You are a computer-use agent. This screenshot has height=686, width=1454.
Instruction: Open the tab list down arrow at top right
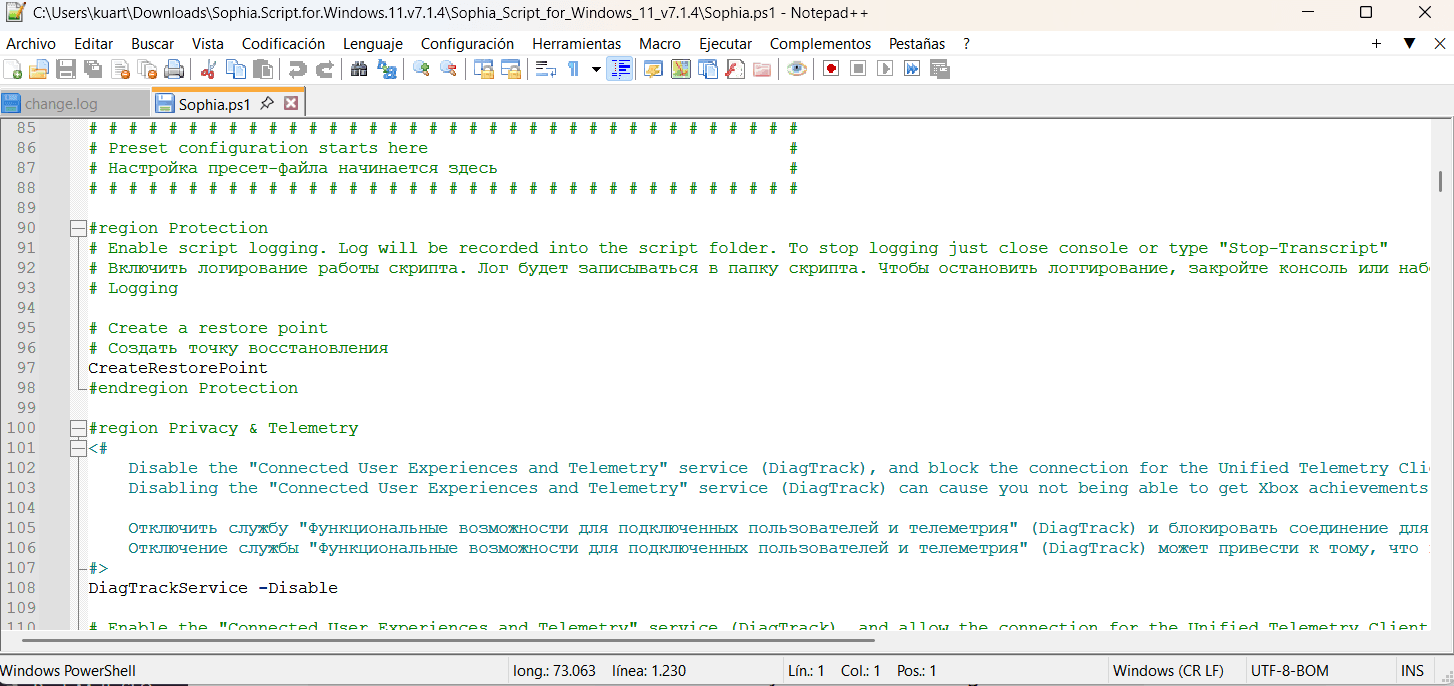[1409, 43]
